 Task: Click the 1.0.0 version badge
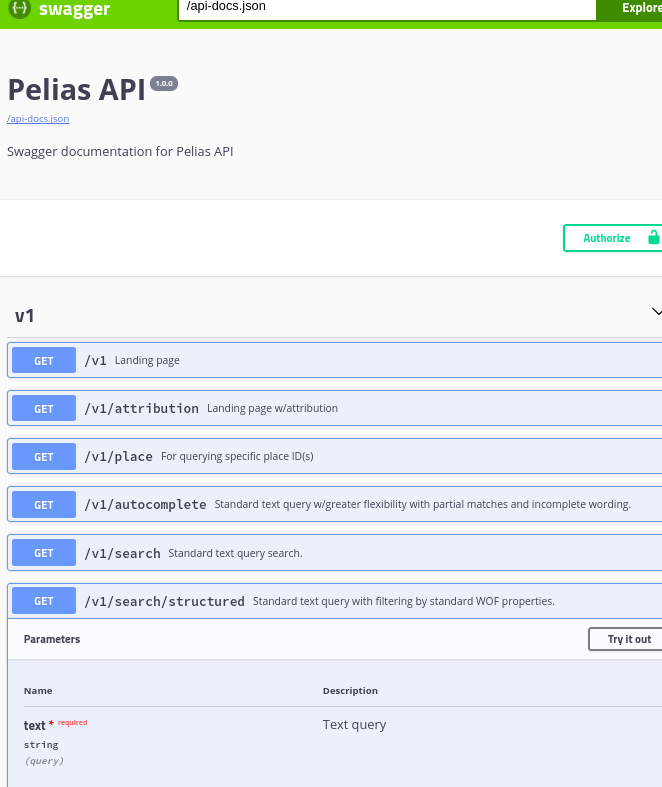[x=164, y=83]
